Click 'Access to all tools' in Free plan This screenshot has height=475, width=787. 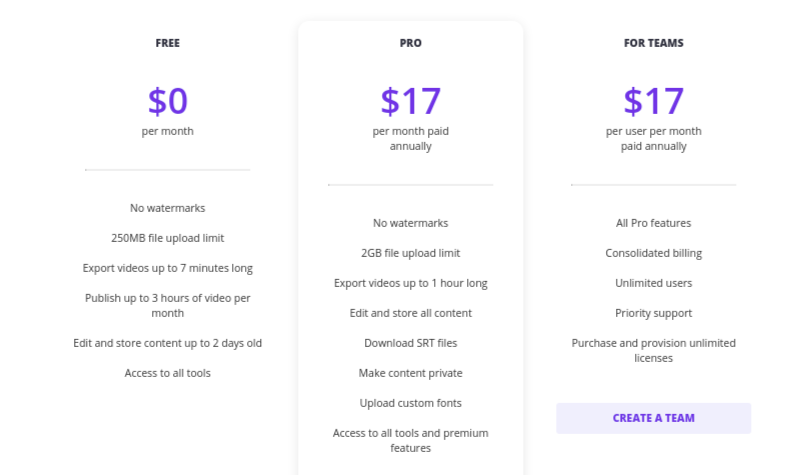pos(168,373)
